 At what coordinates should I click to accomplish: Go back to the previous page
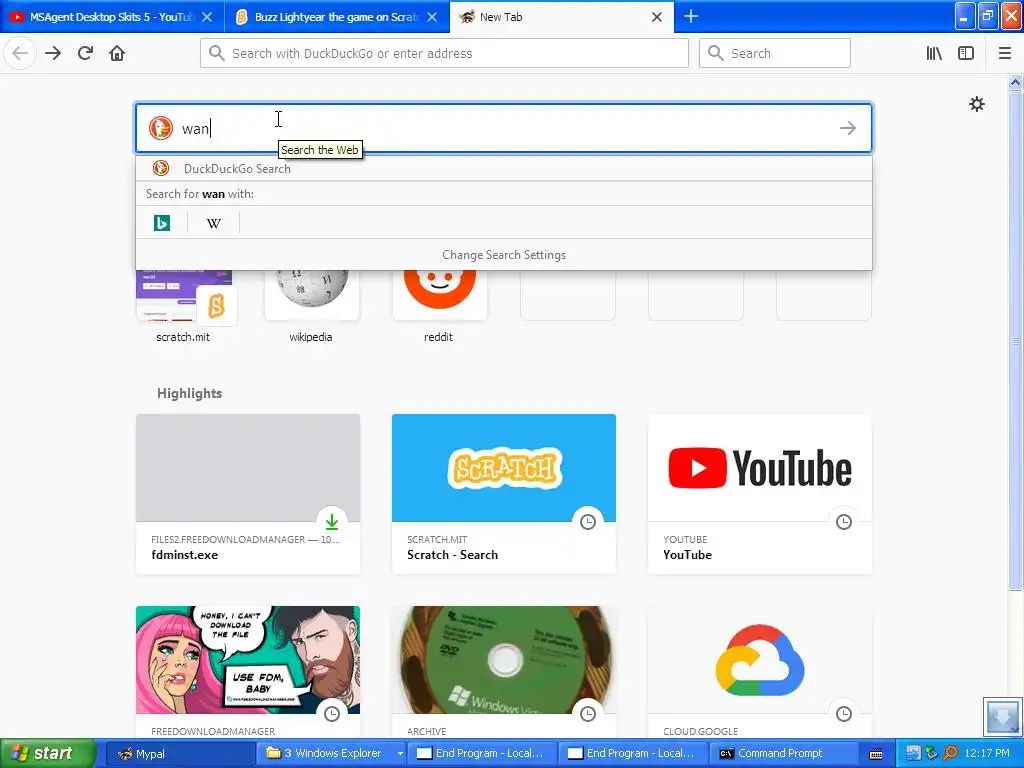(20, 53)
